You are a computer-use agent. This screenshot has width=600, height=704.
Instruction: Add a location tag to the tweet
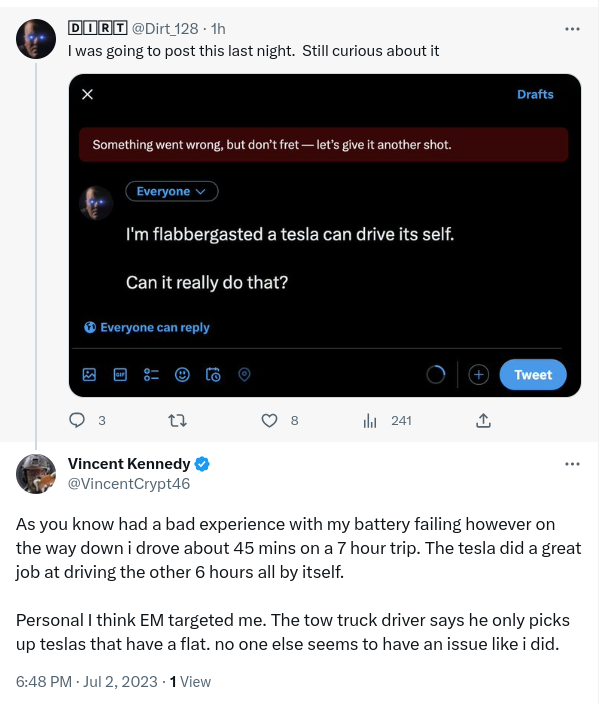(244, 375)
